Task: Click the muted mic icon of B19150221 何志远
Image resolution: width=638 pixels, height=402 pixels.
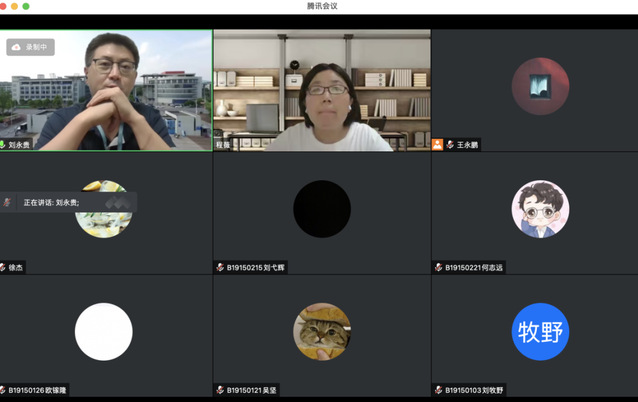Action: 437,267
